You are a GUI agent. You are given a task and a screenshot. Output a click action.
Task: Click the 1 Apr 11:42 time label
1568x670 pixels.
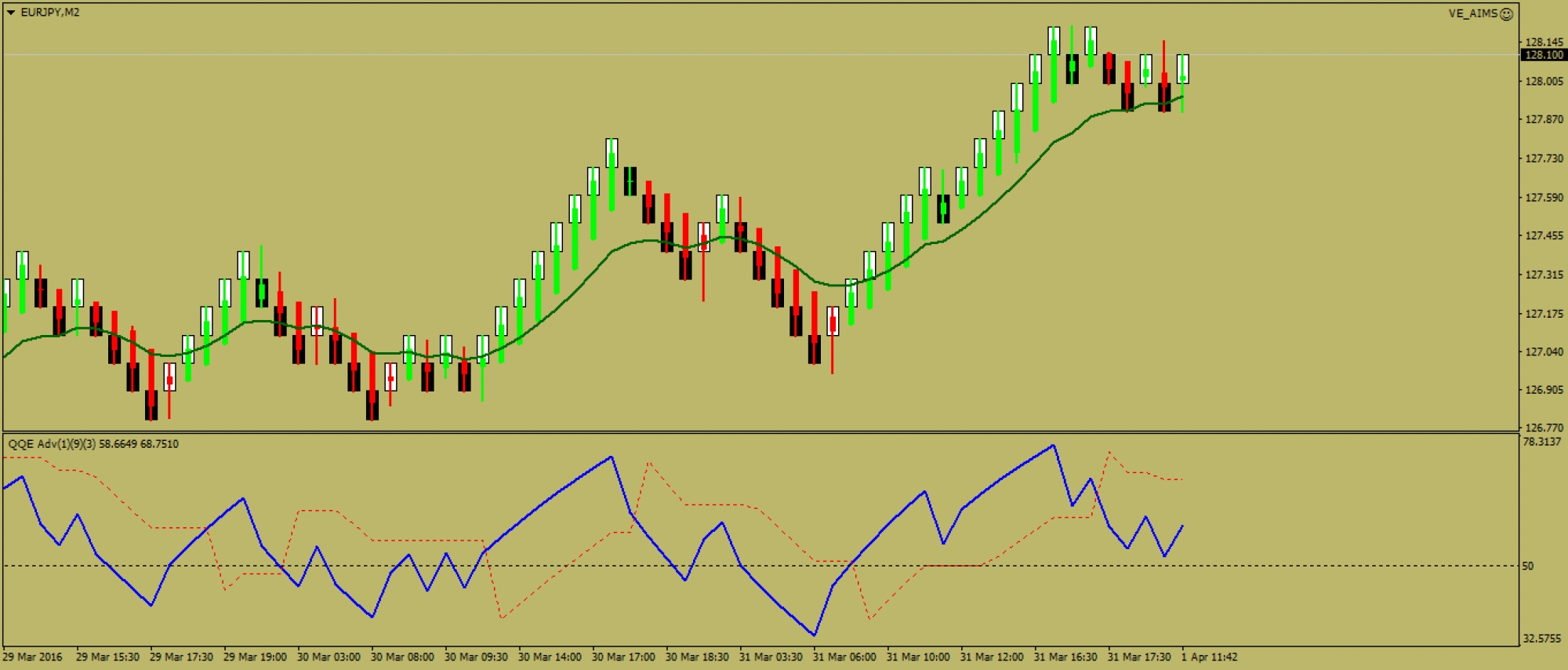[x=1209, y=657]
